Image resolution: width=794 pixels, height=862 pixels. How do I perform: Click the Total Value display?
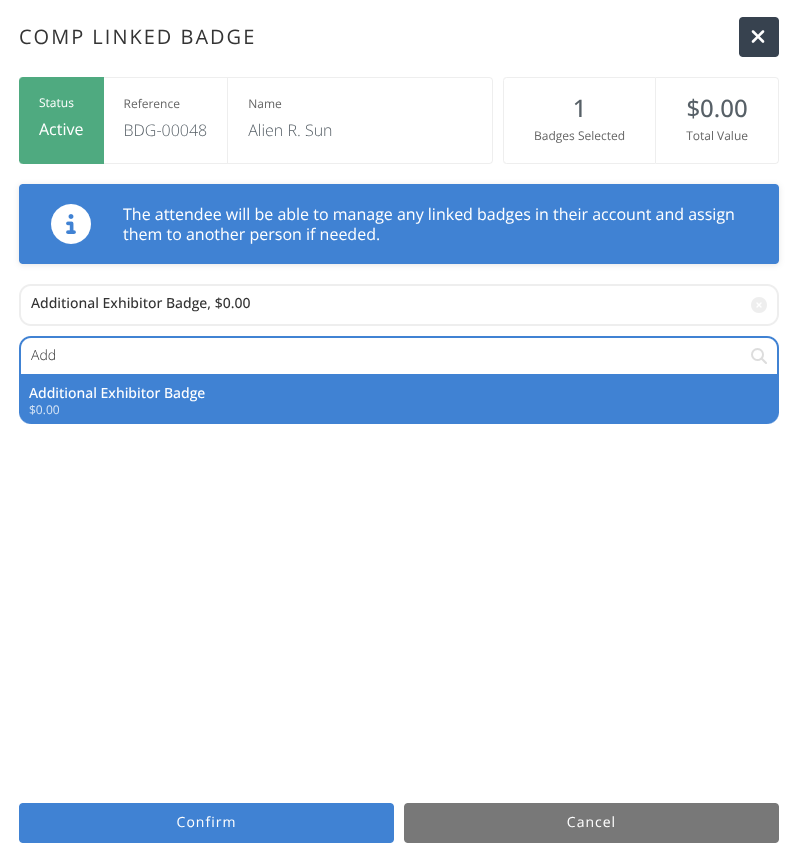point(716,120)
